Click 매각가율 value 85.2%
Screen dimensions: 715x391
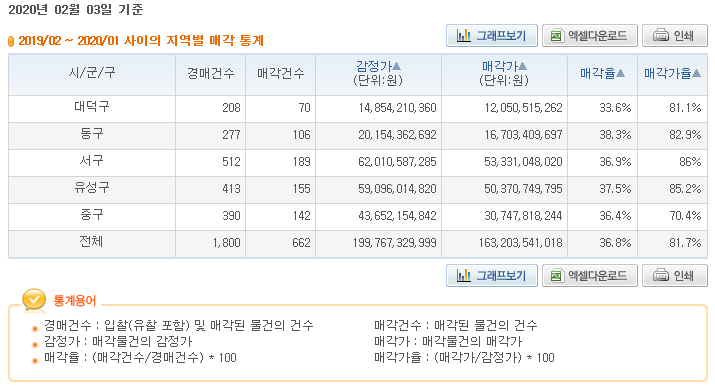[685, 188]
